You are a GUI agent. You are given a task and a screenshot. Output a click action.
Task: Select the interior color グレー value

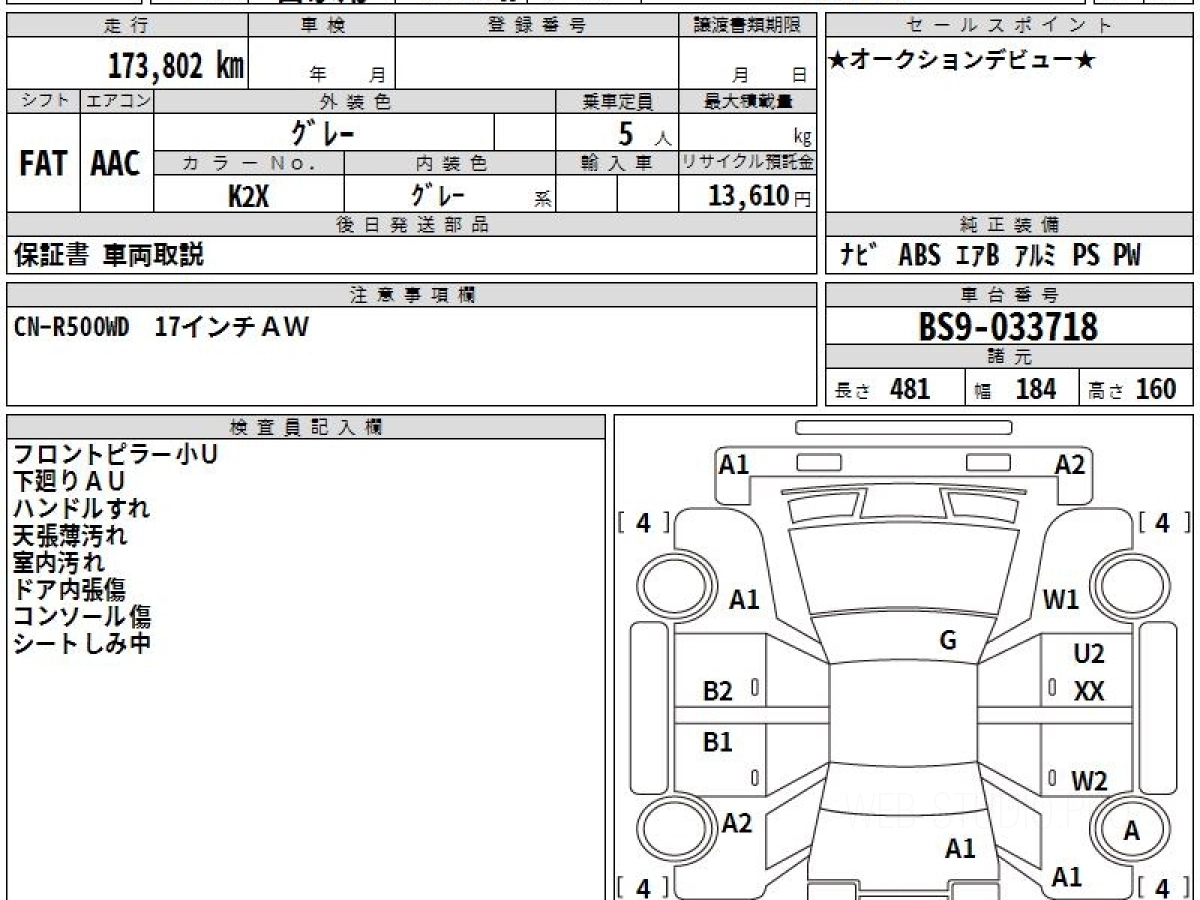[x=437, y=193]
